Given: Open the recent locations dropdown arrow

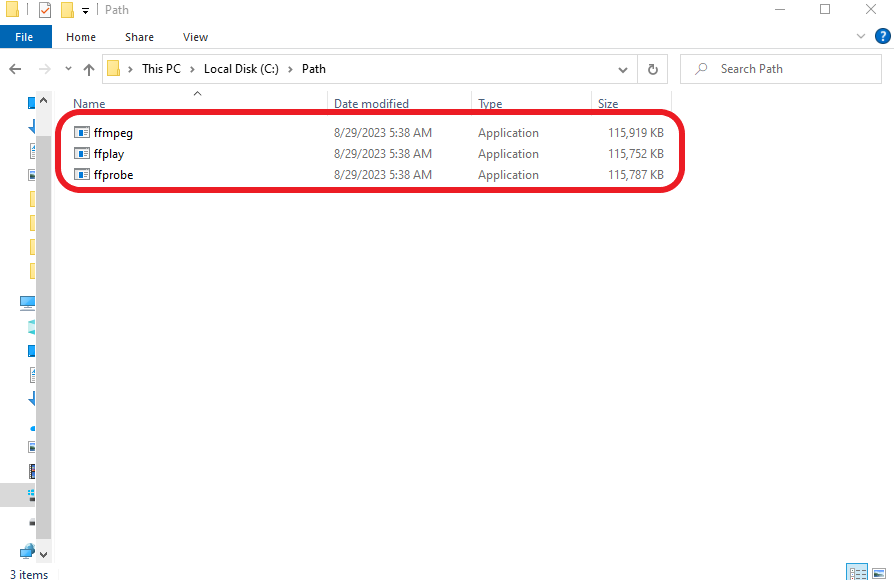Looking at the screenshot, I should click(x=68, y=69).
